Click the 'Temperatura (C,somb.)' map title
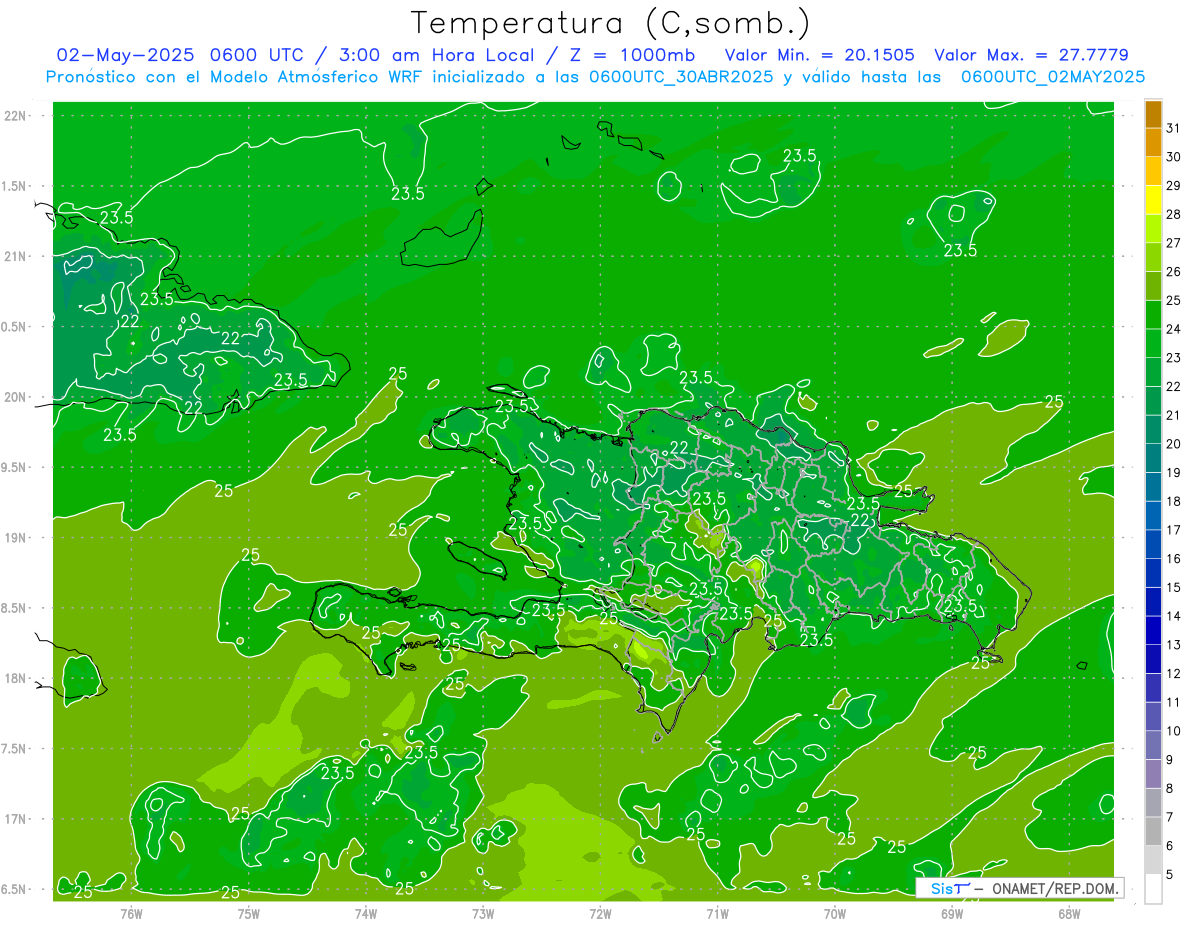 [x=610, y=23]
